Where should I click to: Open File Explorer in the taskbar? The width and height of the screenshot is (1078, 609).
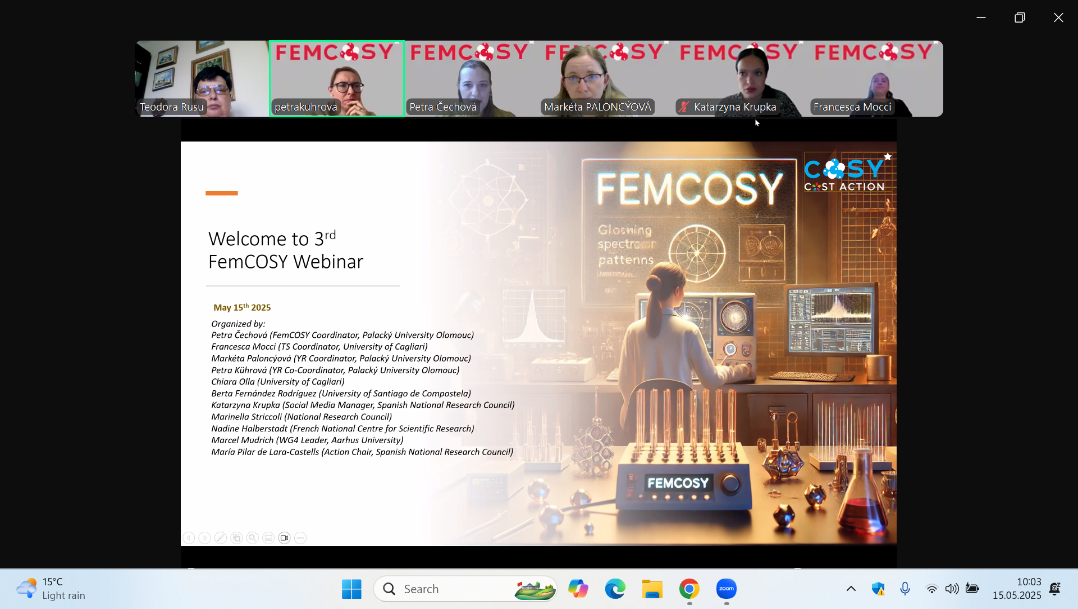coord(652,589)
